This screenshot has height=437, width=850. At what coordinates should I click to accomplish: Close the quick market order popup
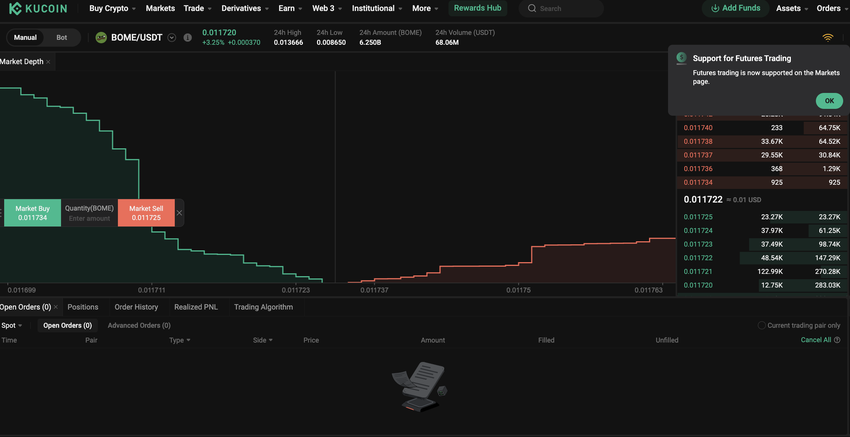[x=179, y=213]
